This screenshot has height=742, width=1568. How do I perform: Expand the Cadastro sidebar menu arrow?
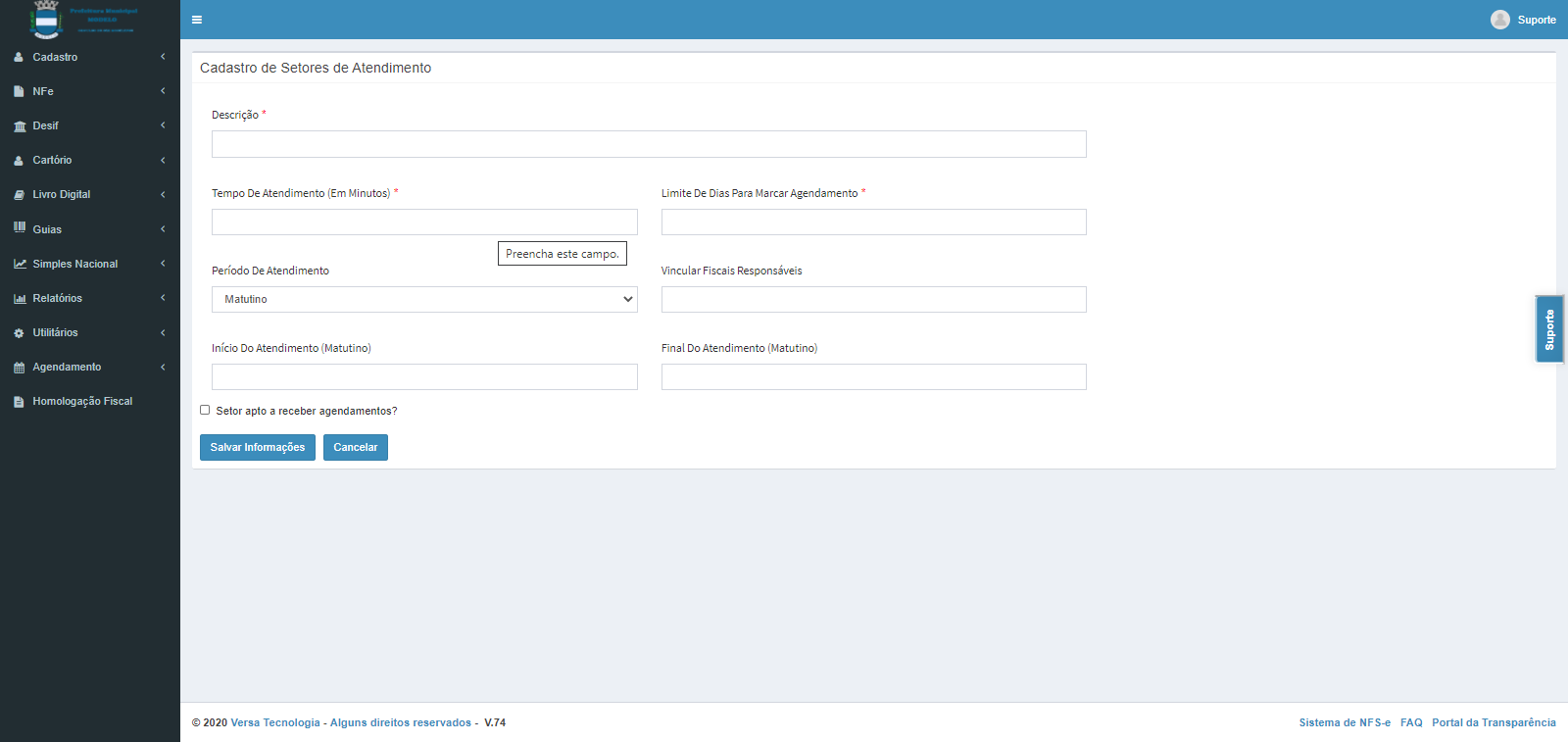pyautogui.click(x=163, y=57)
